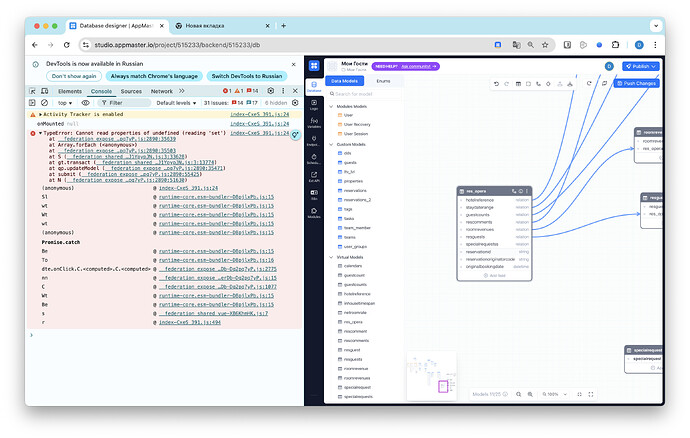Collapse the Modules Models group

click(331, 107)
